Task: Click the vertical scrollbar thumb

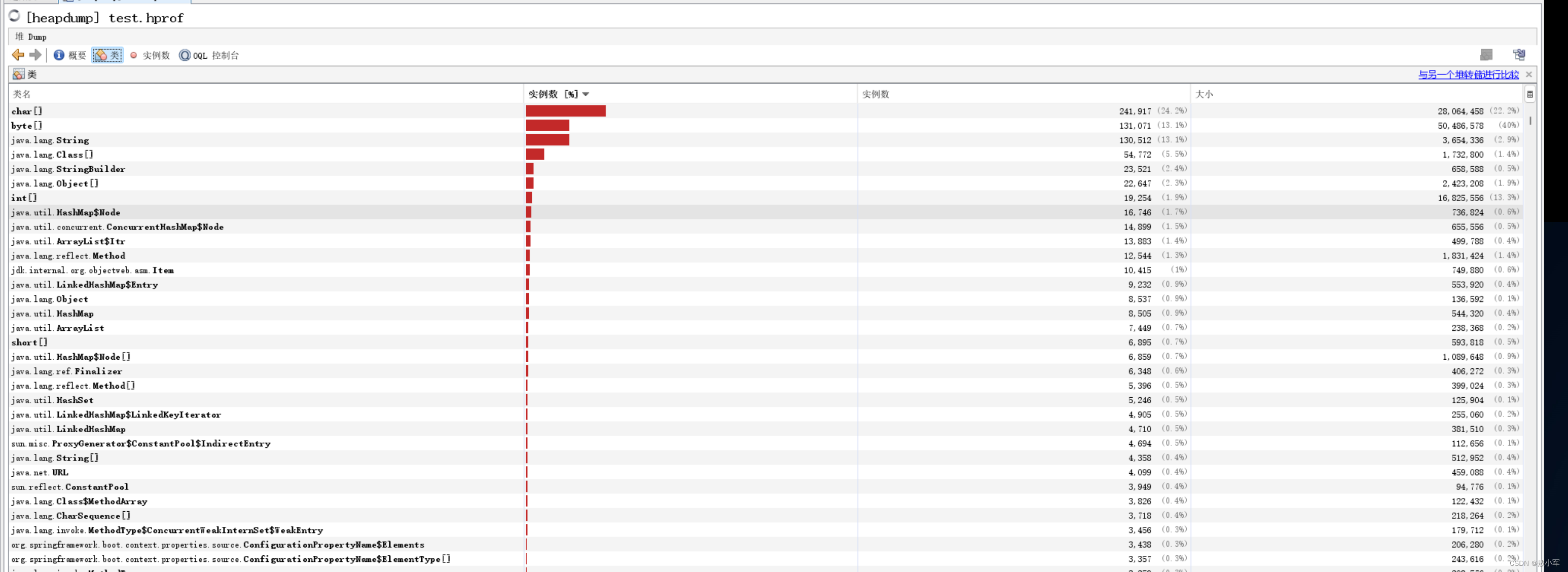Action: click(1529, 121)
